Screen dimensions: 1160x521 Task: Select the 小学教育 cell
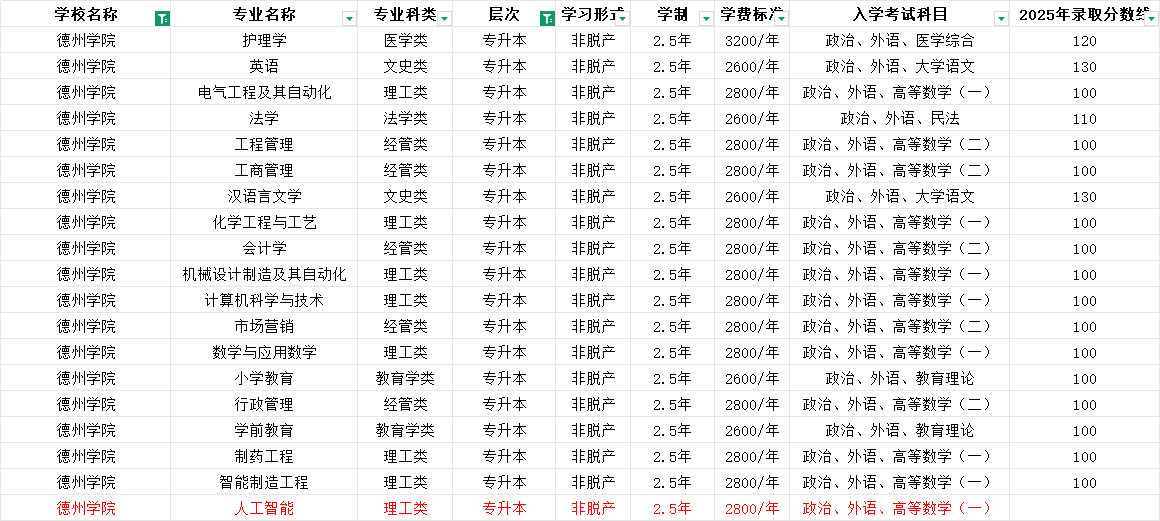(264, 379)
